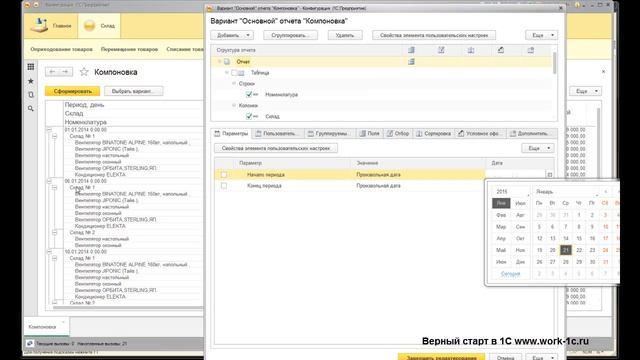The image size is (640, 360).
Task: Click fields icon in the Отчет row
Action: [x=411, y=62]
